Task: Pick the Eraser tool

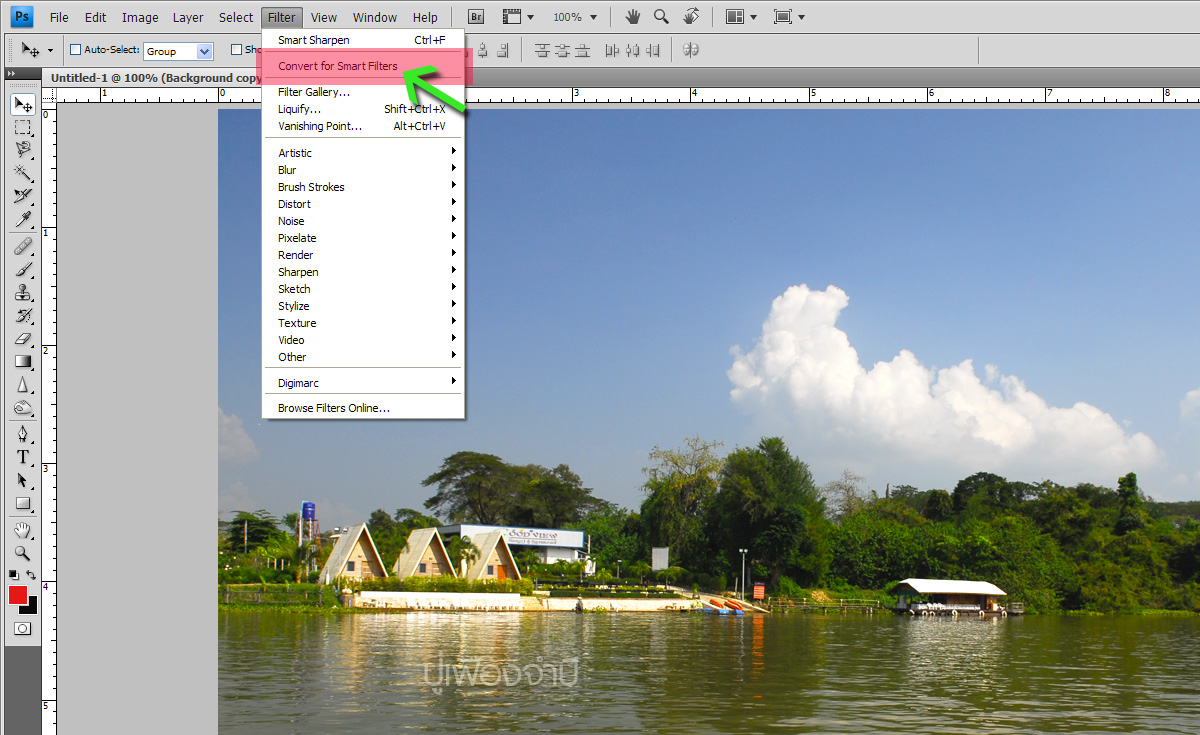Action: (22, 339)
